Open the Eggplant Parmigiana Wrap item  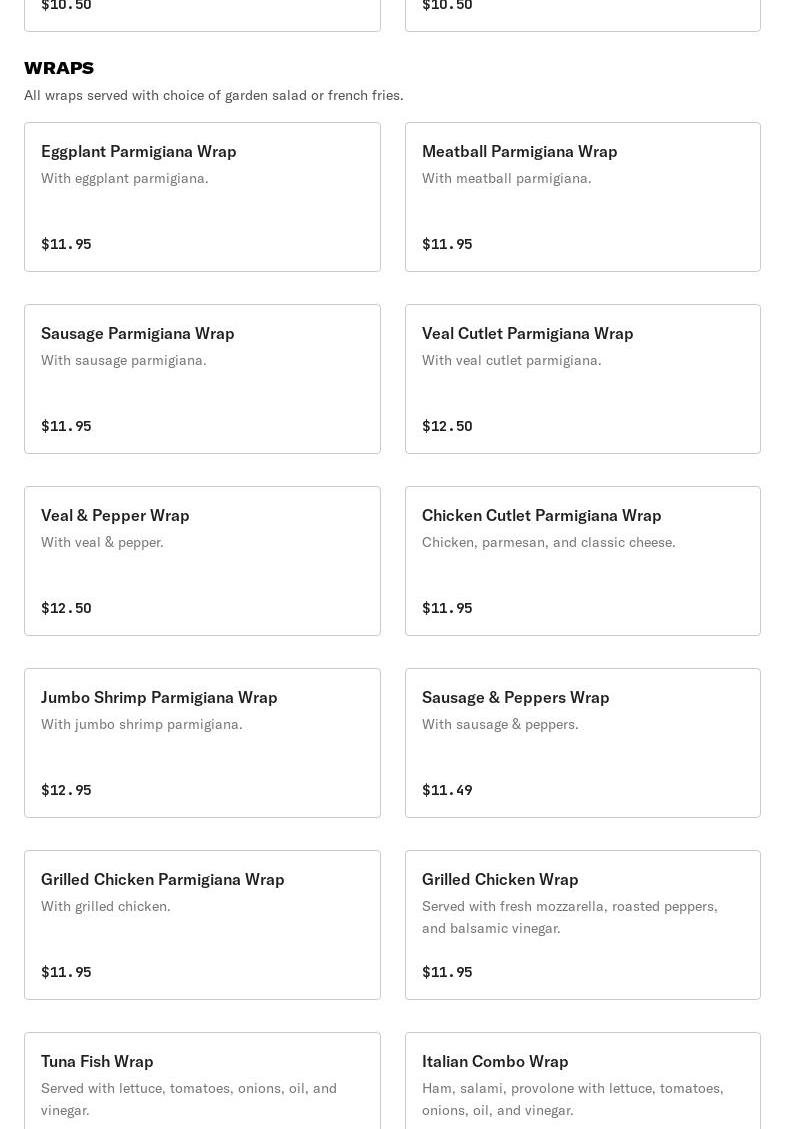202,197
